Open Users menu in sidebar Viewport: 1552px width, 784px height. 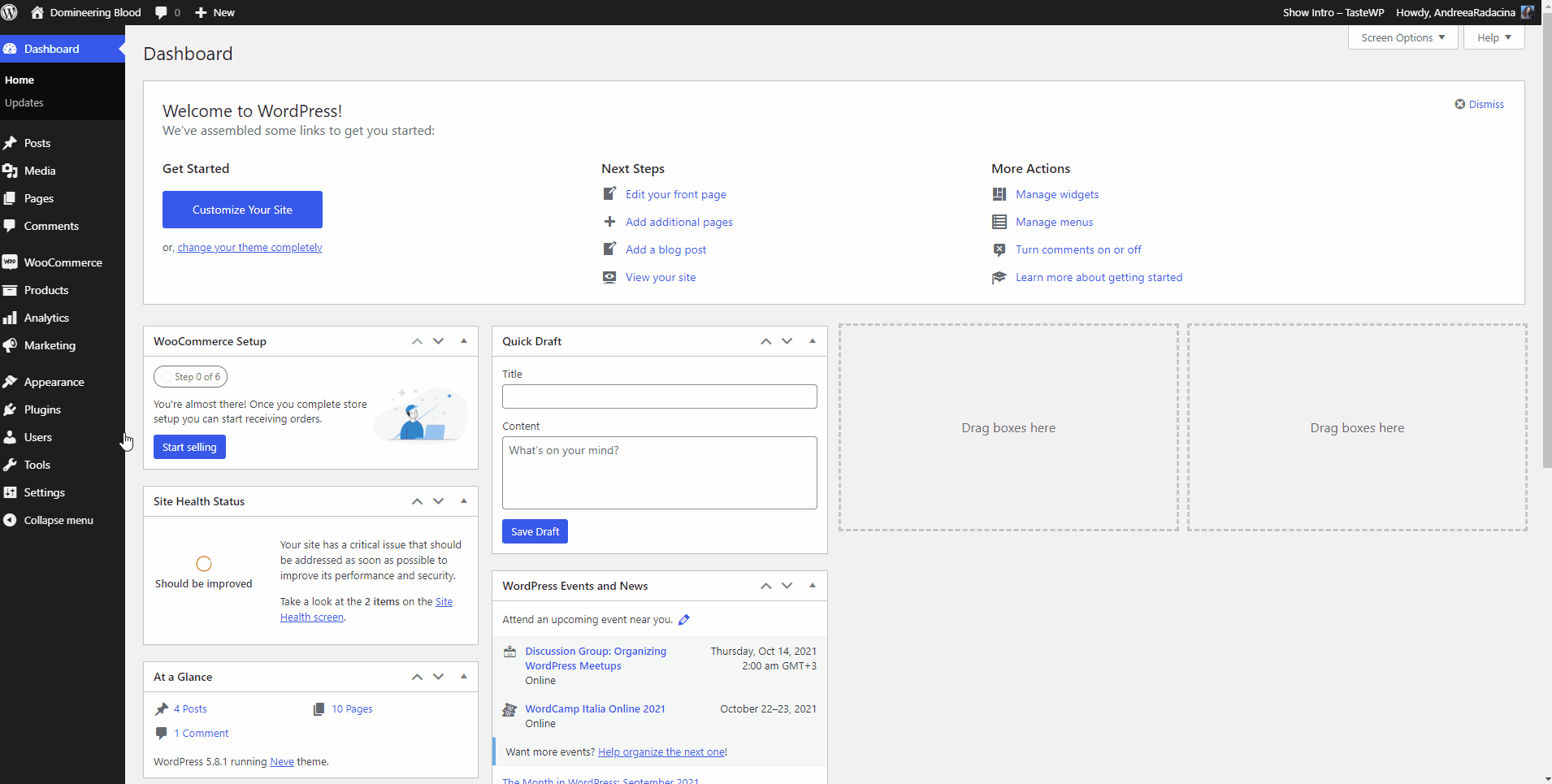click(63, 437)
